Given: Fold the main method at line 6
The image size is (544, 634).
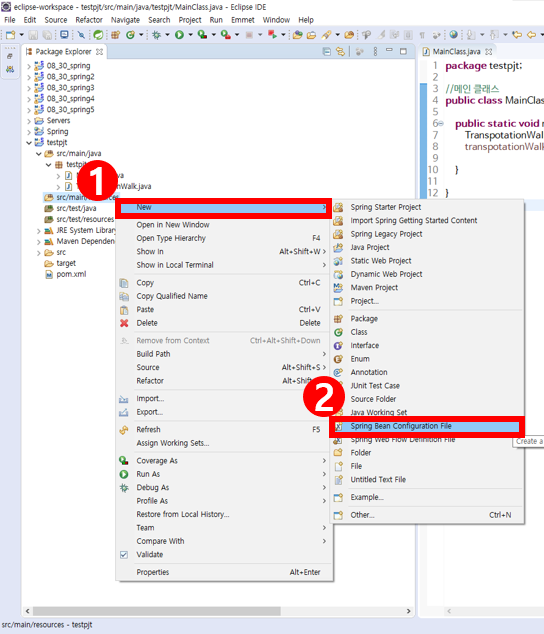Looking at the screenshot, I should (441, 124).
